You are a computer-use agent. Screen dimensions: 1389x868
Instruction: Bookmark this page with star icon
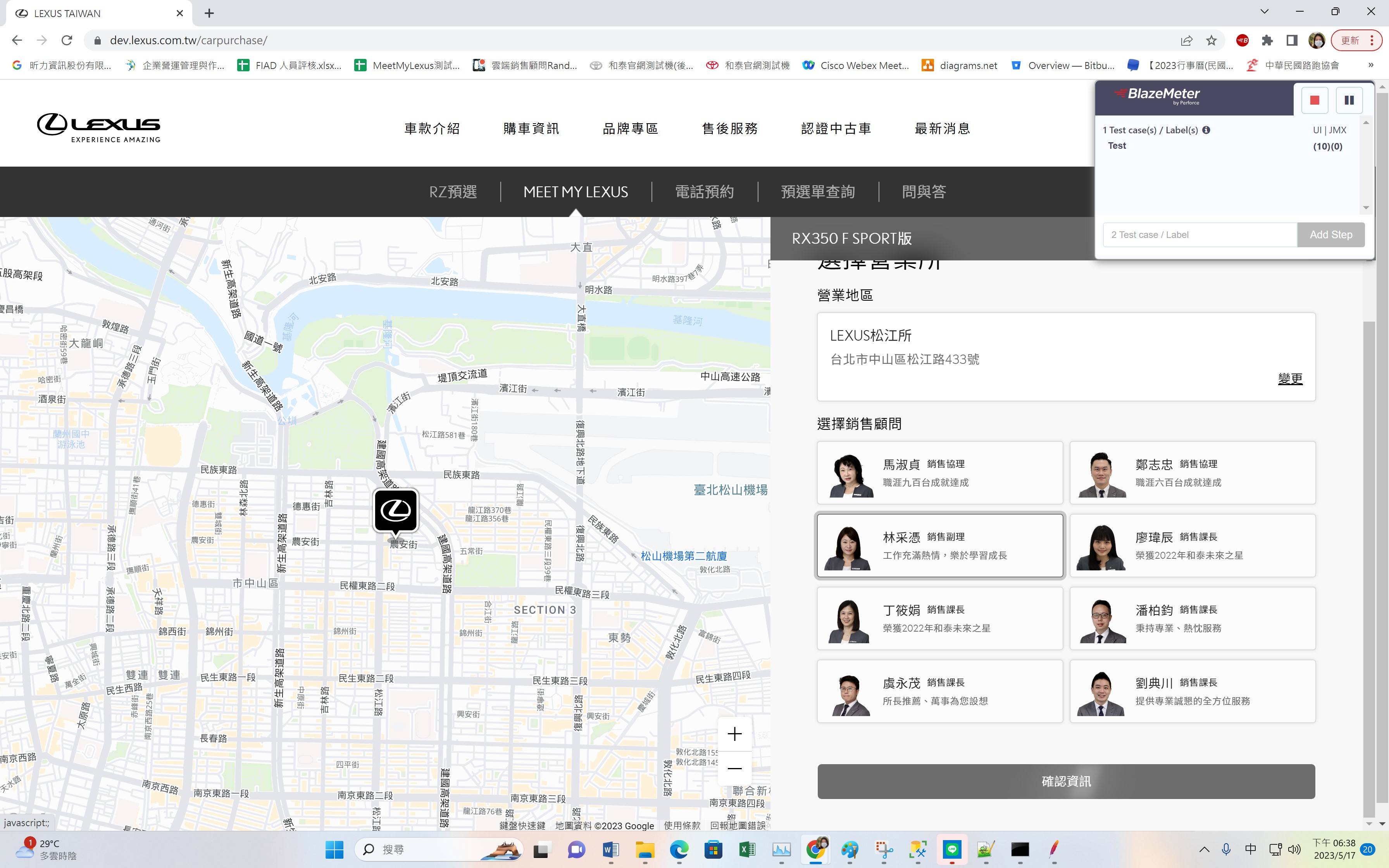coord(1211,40)
